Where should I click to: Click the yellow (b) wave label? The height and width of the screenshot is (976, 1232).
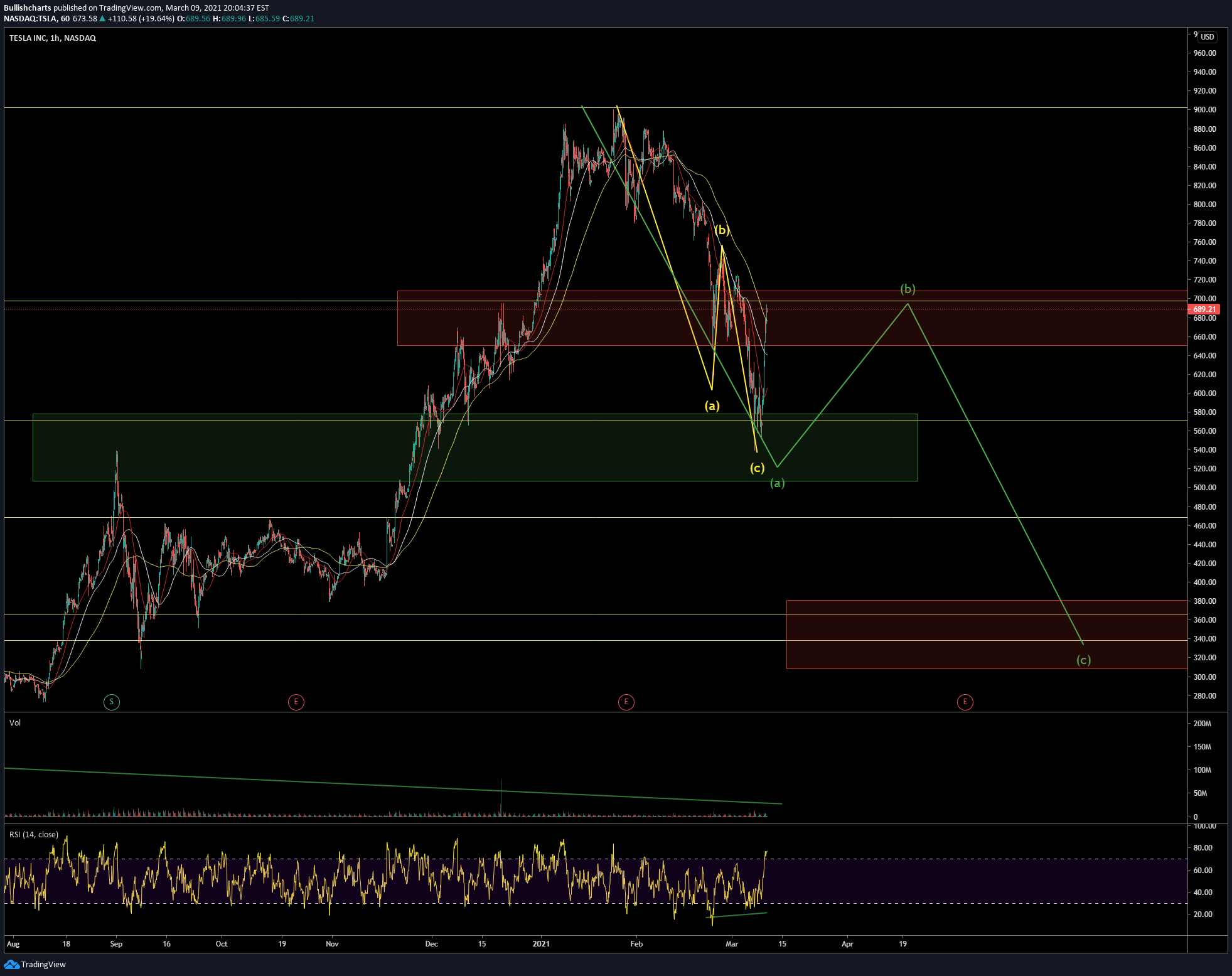click(x=722, y=230)
